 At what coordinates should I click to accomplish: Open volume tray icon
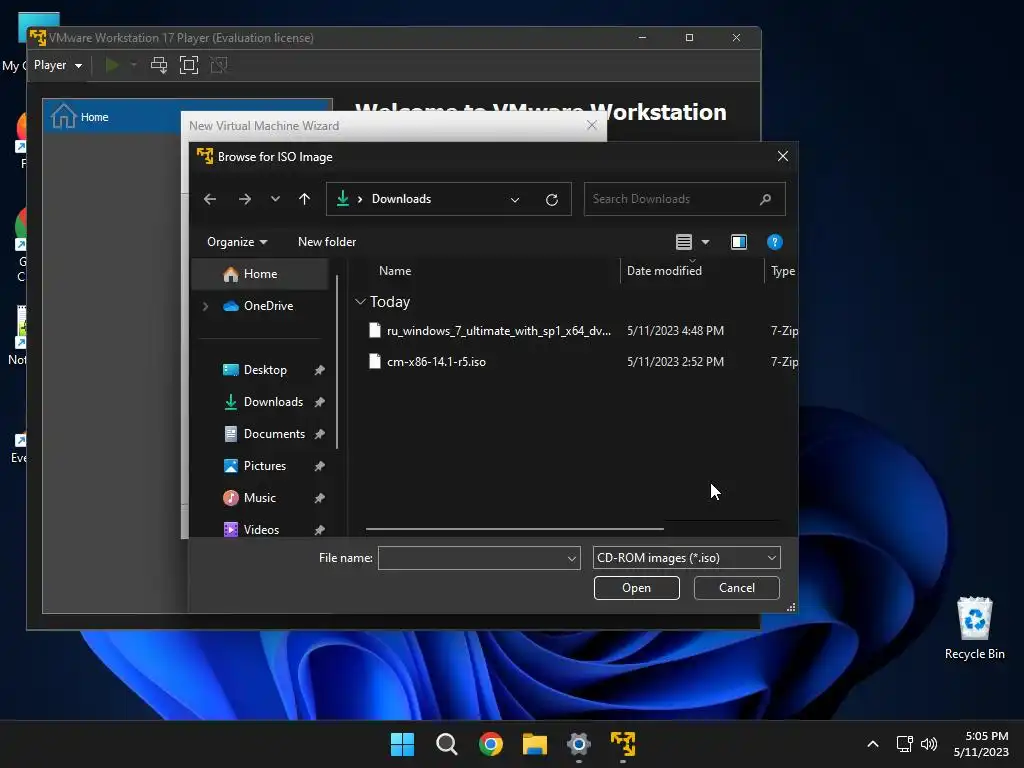point(929,744)
